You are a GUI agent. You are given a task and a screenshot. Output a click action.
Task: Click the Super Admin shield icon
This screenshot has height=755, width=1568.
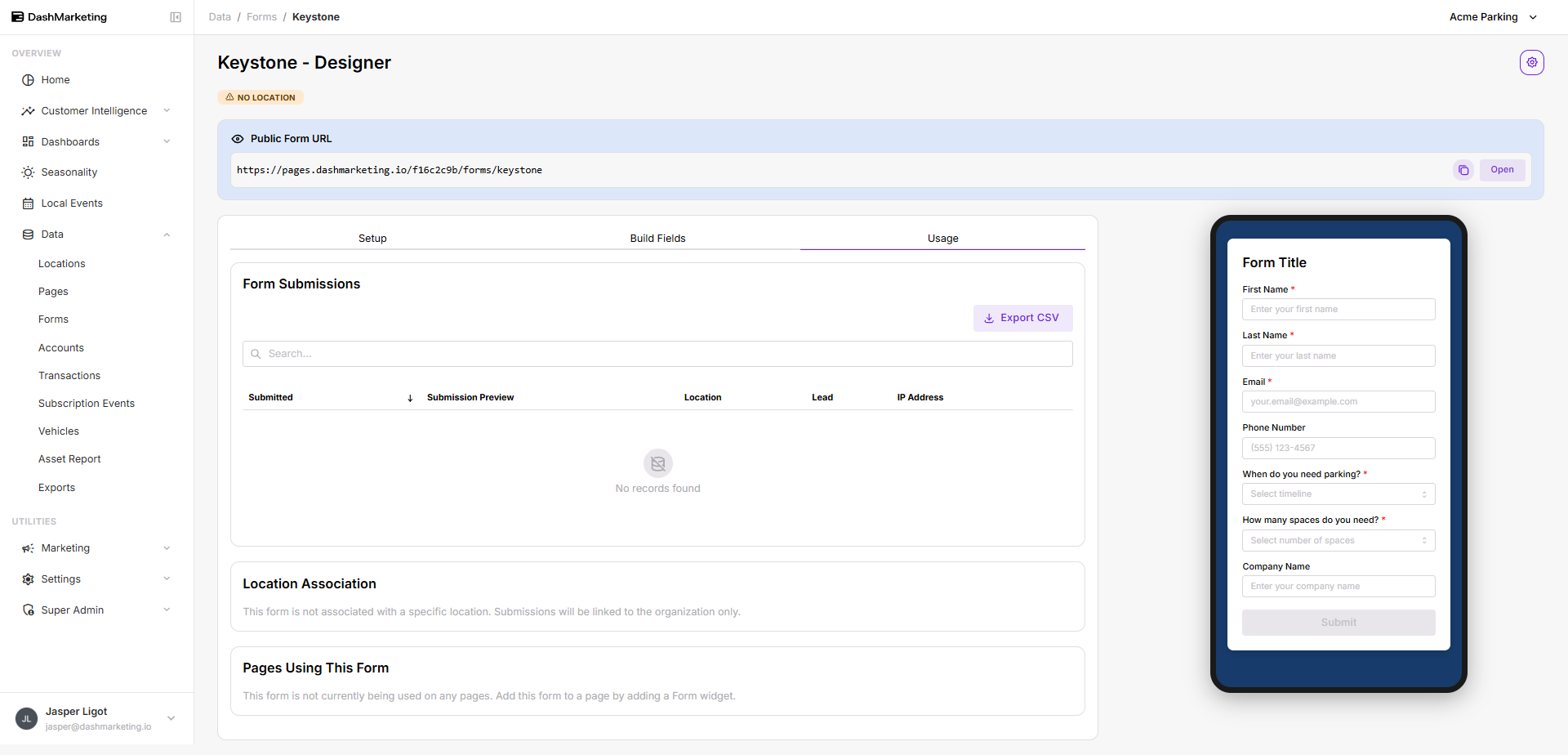click(x=28, y=610)
